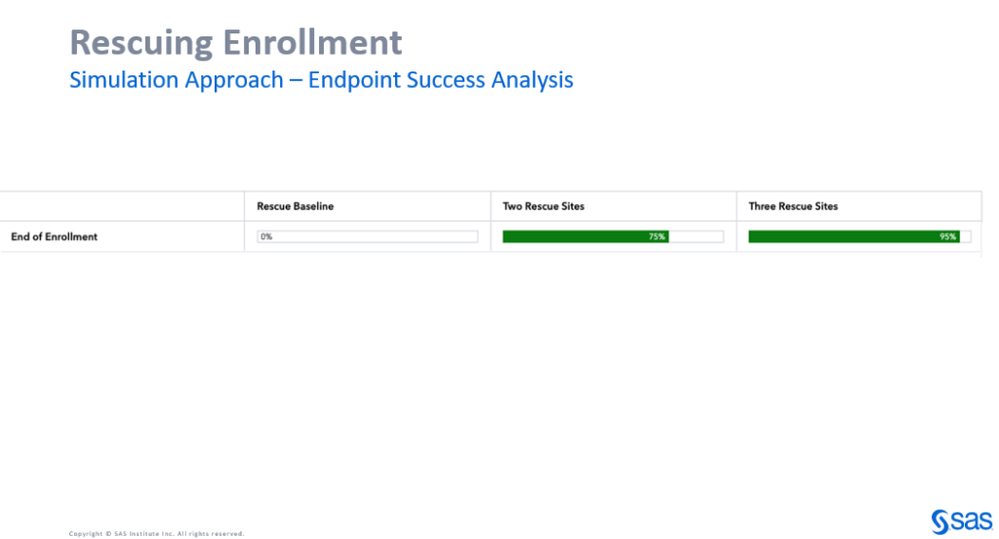Click the 95% label inside green bar
The width and height of the screenshot is (999, 539).
click(x=948, y=236)
